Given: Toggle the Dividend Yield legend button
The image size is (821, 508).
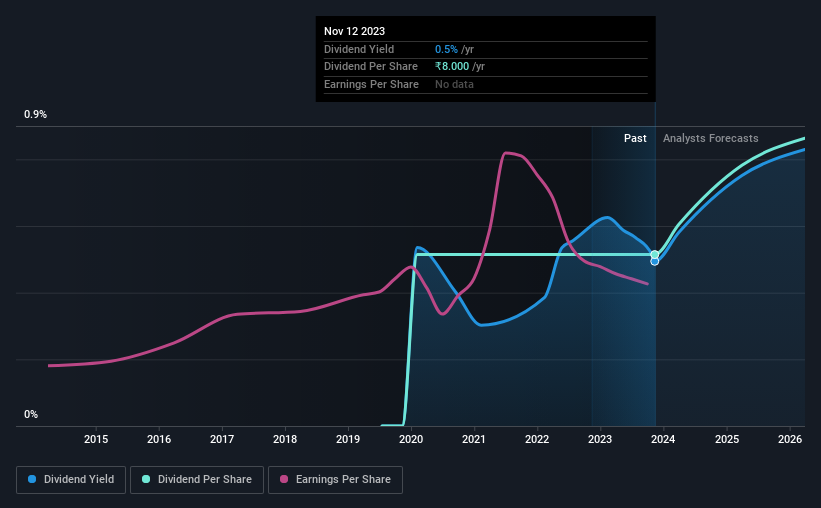Looking at the screenshot, I should coord(71,480).
